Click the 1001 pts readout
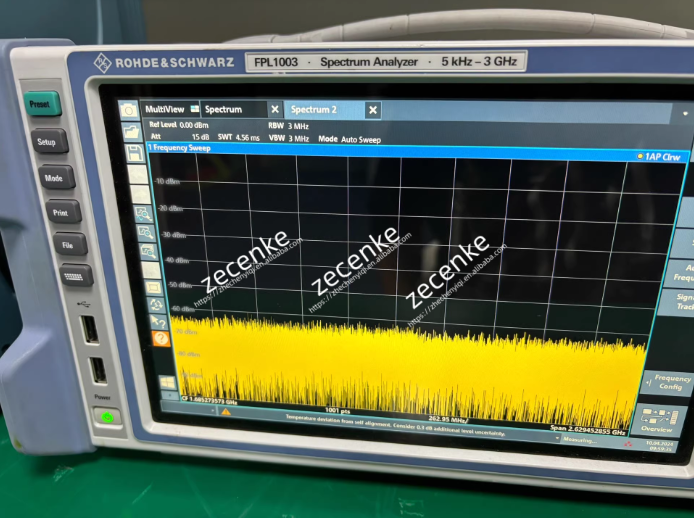694x518 pixels. pos(337,410)
